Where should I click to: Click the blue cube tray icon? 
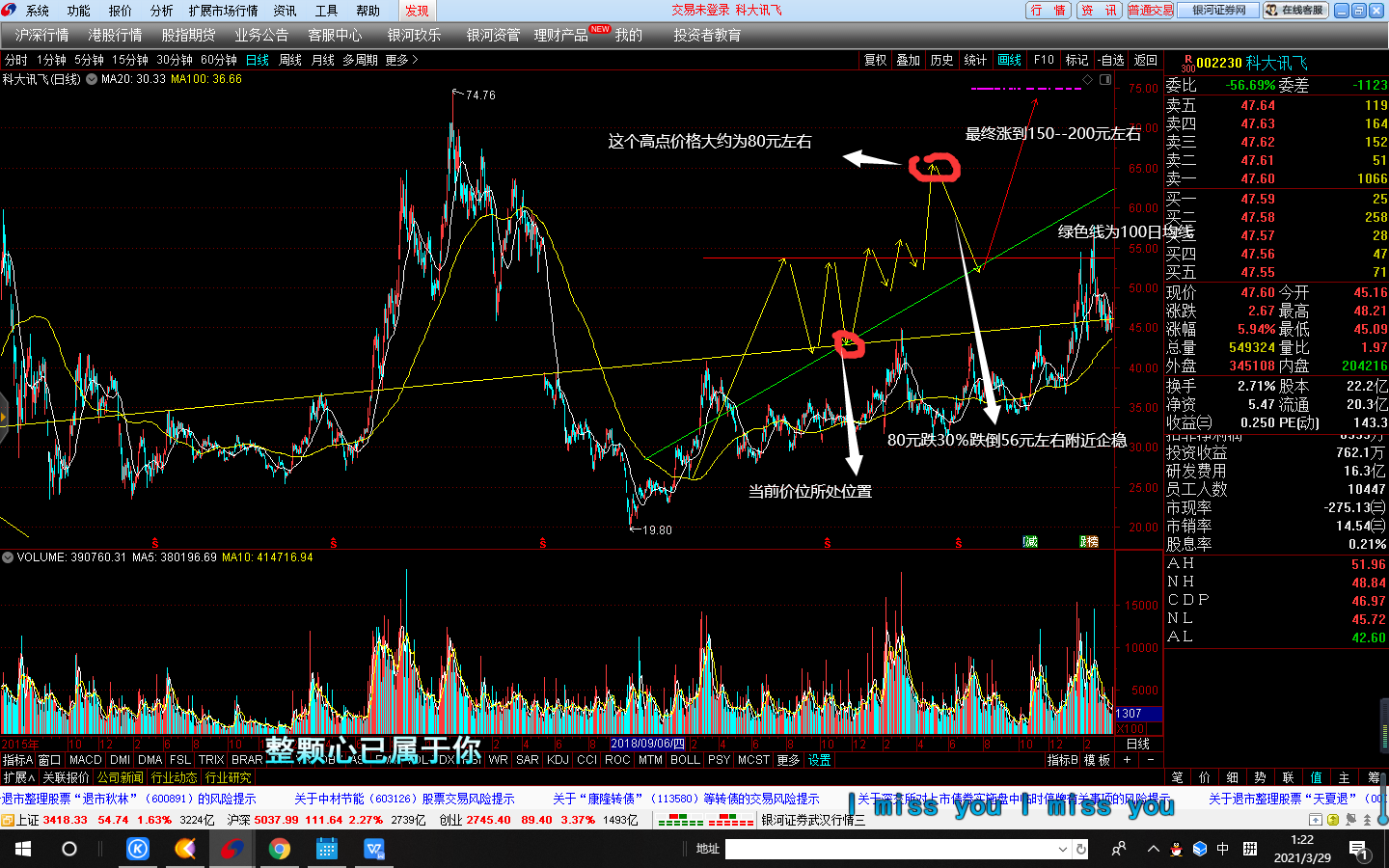(1200, 849)
